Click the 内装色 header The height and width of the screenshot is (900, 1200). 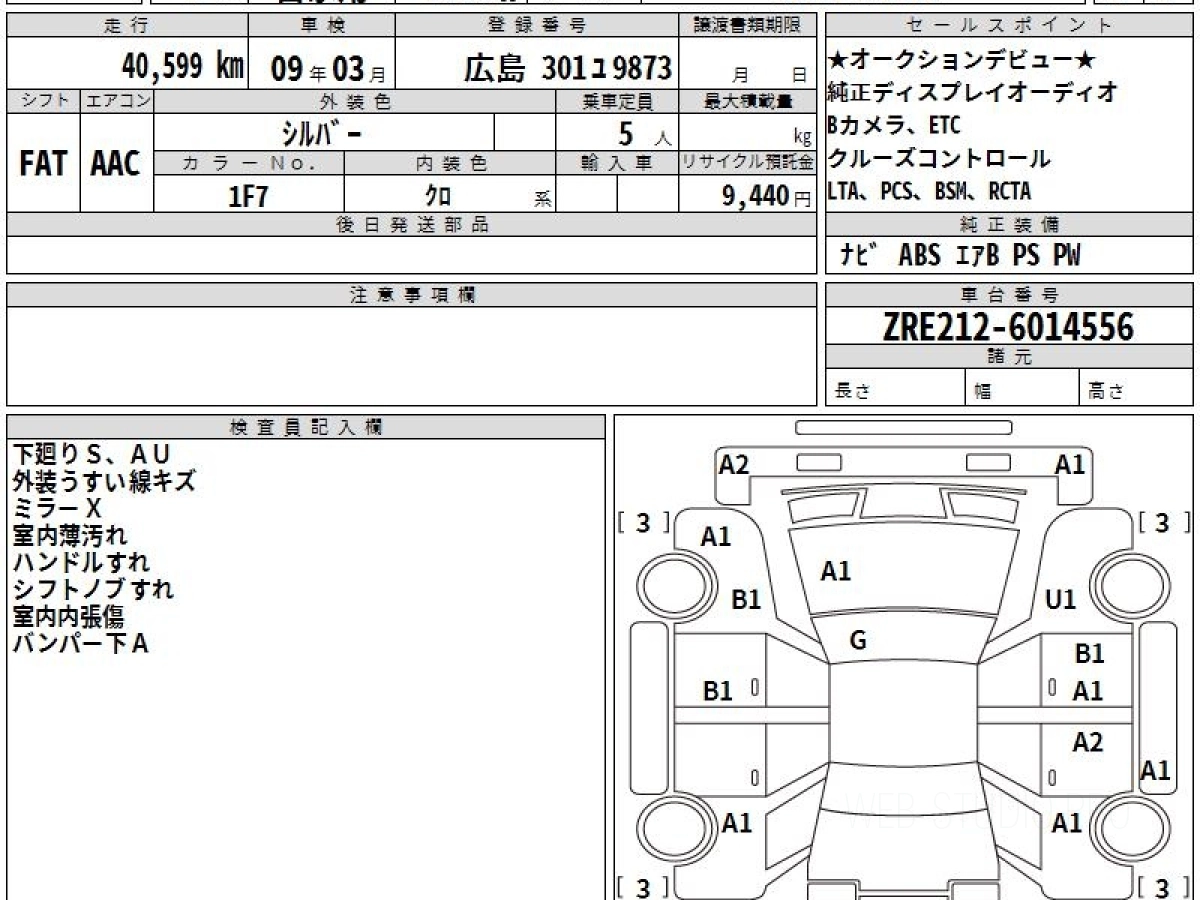point(450,162)
